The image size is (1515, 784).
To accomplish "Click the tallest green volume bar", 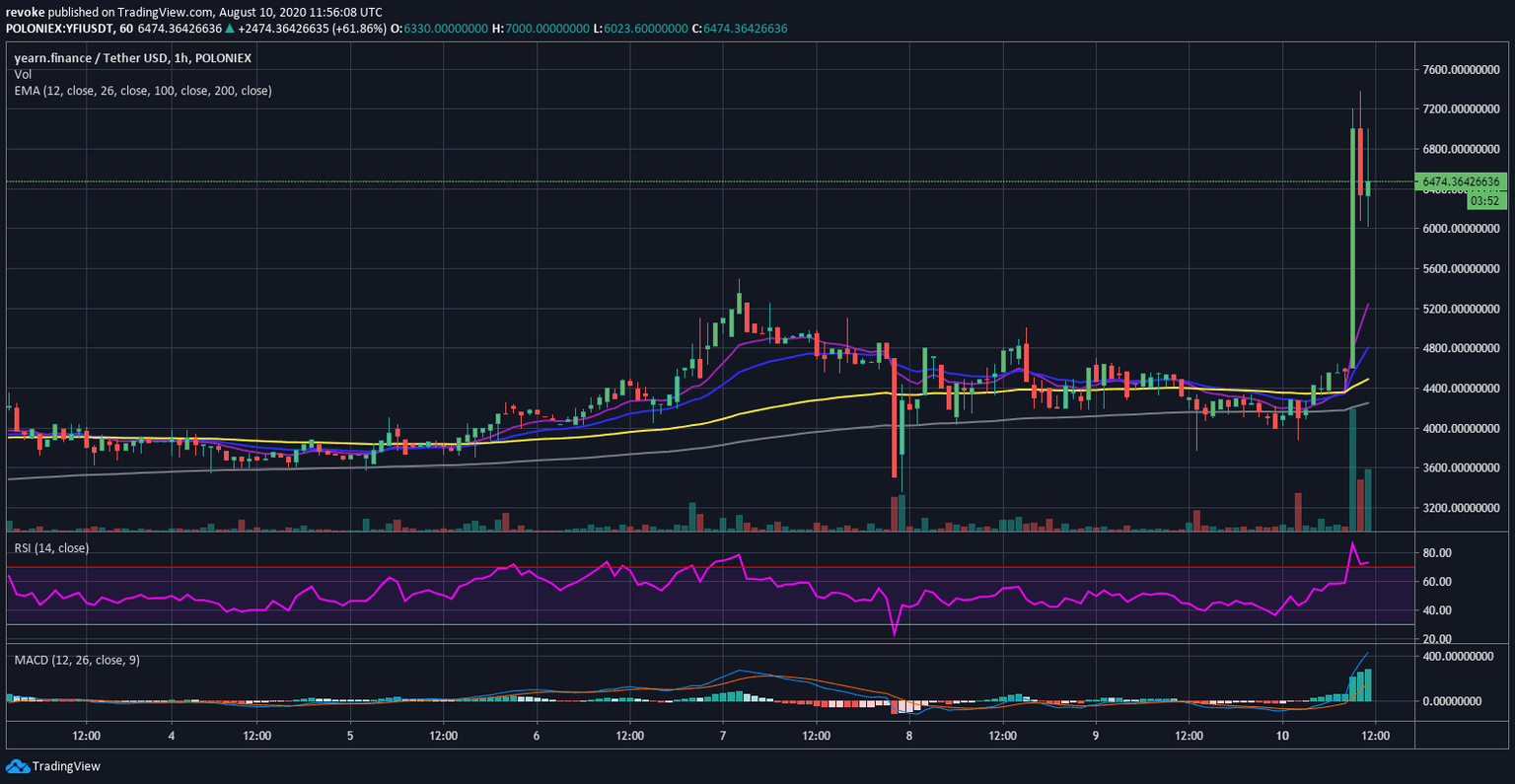I will tap(1353, 470).
